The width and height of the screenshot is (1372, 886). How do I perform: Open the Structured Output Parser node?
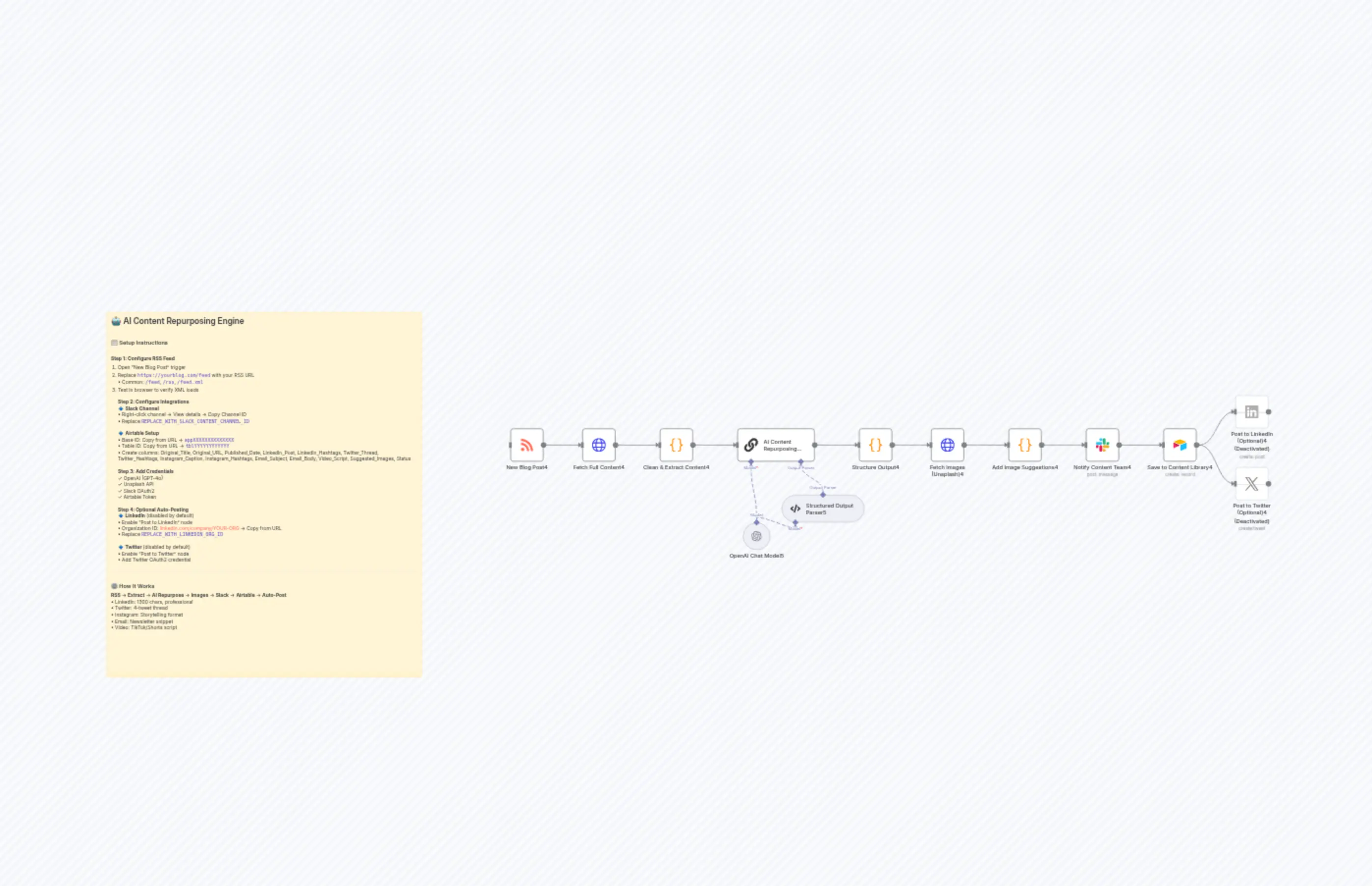pos(823,508)
